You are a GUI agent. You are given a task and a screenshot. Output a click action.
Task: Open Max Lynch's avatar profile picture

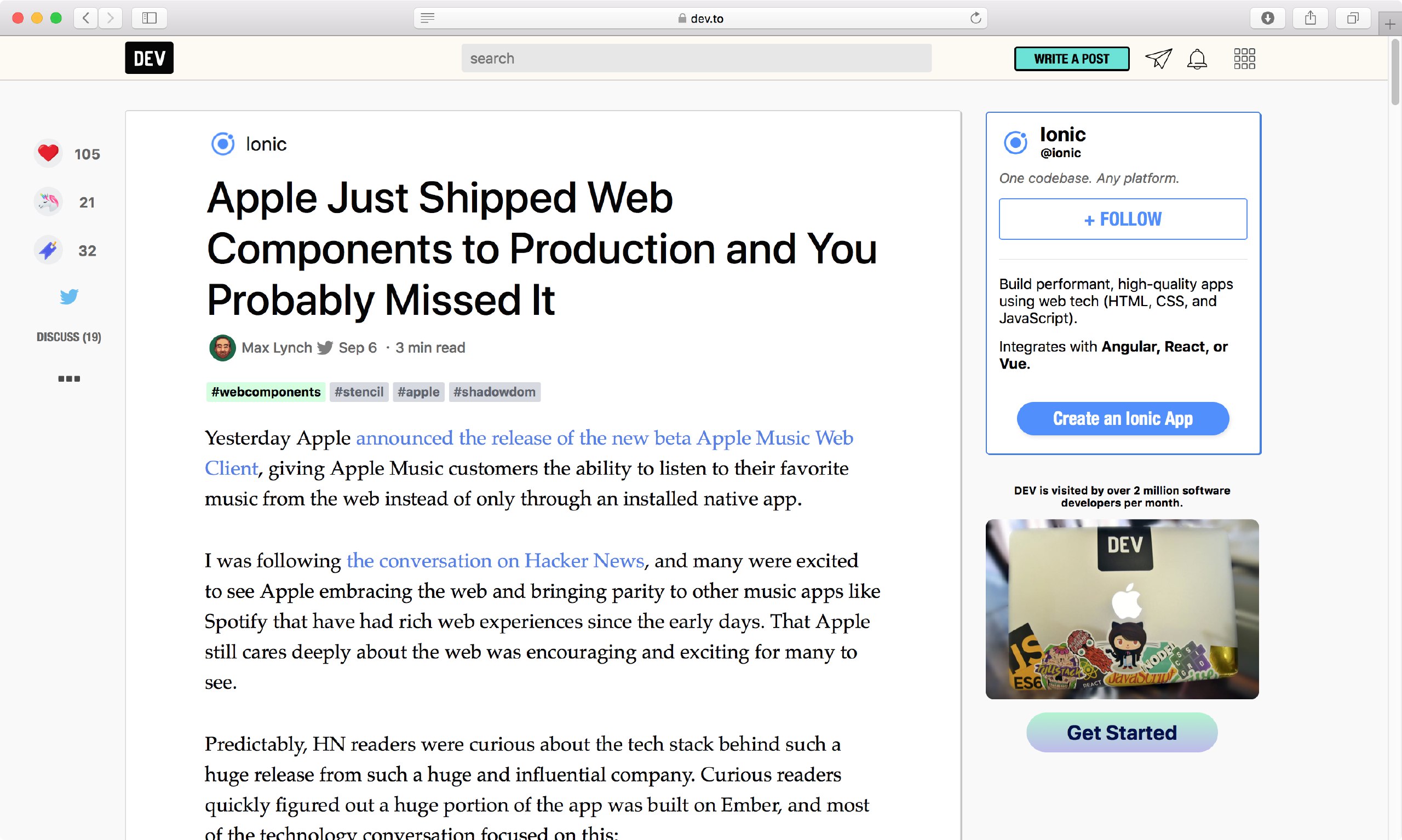[222, 348]
